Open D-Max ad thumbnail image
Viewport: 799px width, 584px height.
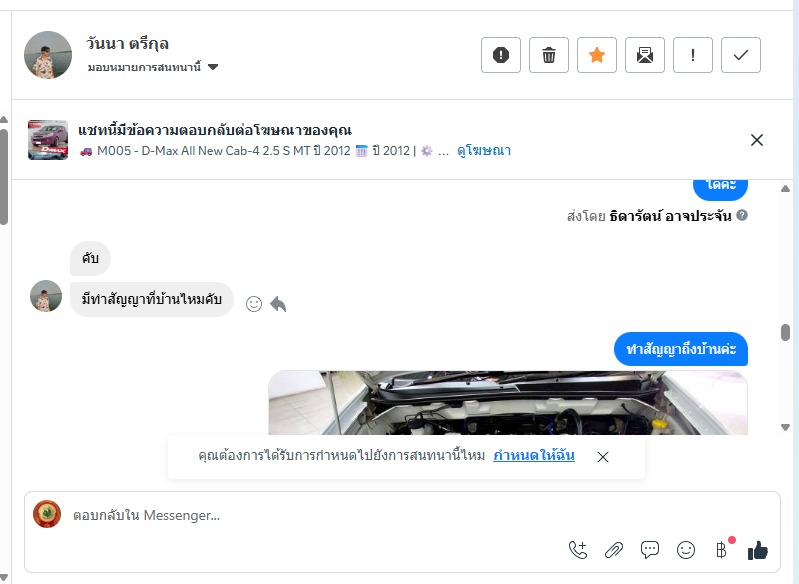pyautogui.click(x=48, y=140)
